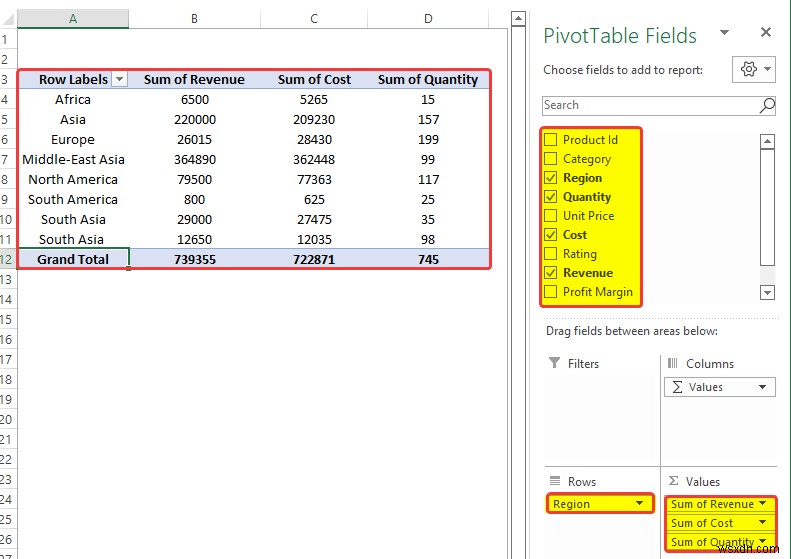Viewport: 791px width, 559px height.
Task: Select the Asia row label cell
Action: [x=73, y=120]
